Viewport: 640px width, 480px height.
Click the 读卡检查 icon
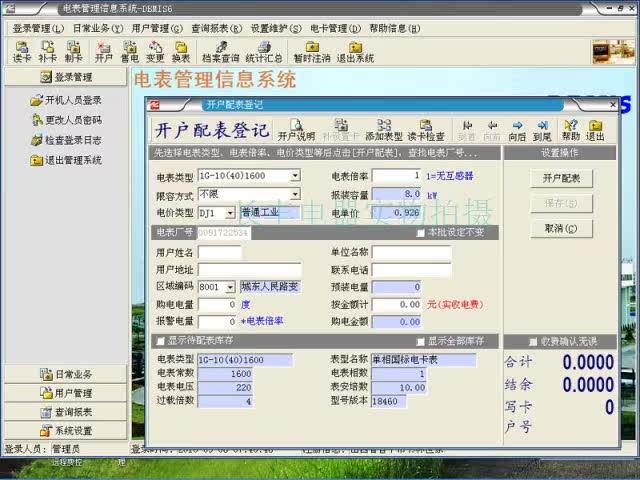pyautogui.click(x=426, y=130)
